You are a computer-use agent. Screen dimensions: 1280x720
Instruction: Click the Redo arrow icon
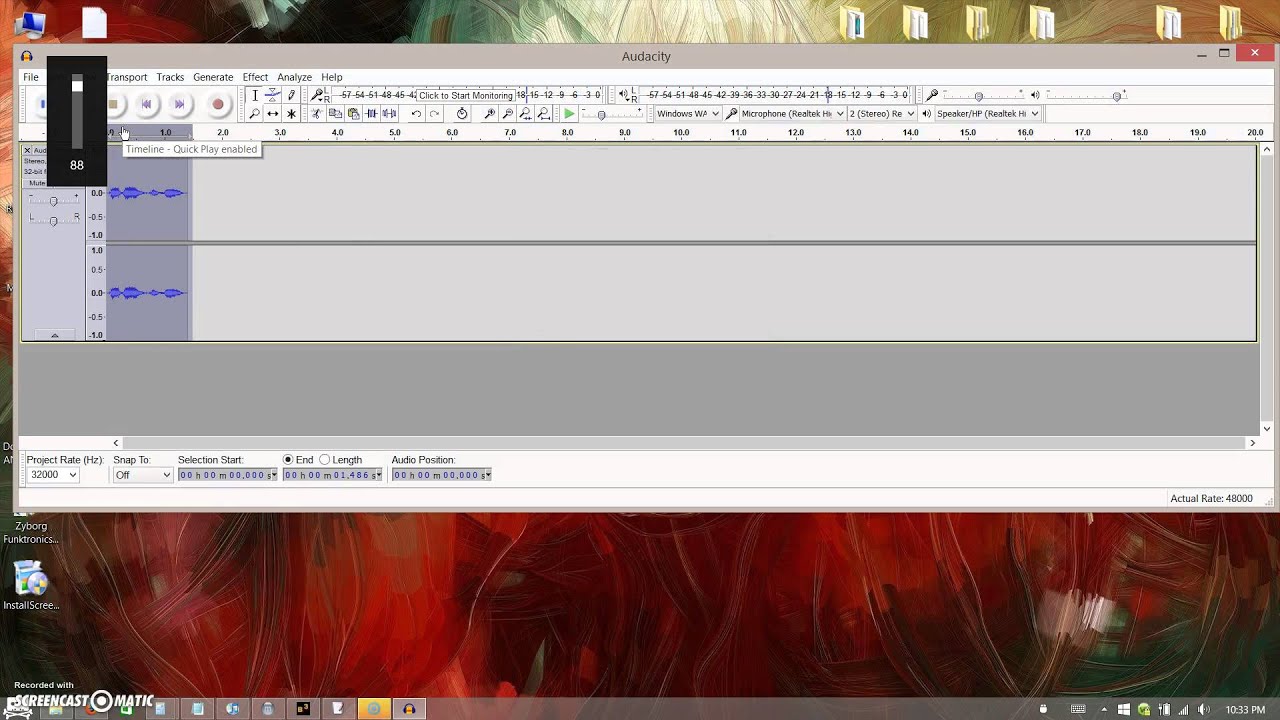[434, 114]
